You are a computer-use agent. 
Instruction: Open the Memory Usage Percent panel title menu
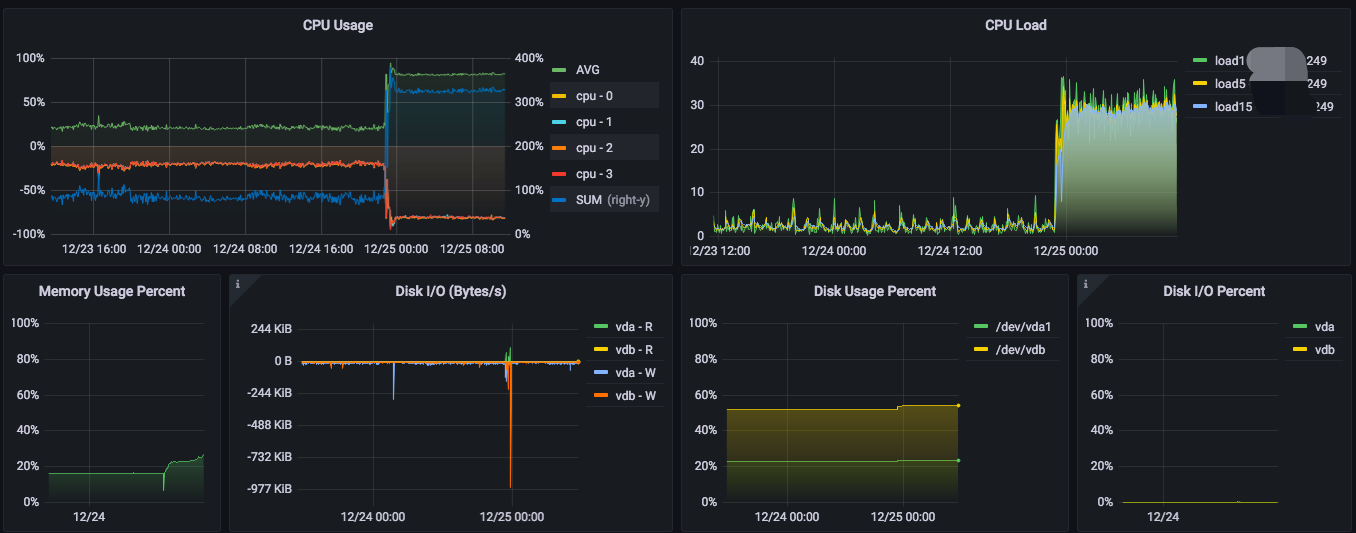coord(111,291)
